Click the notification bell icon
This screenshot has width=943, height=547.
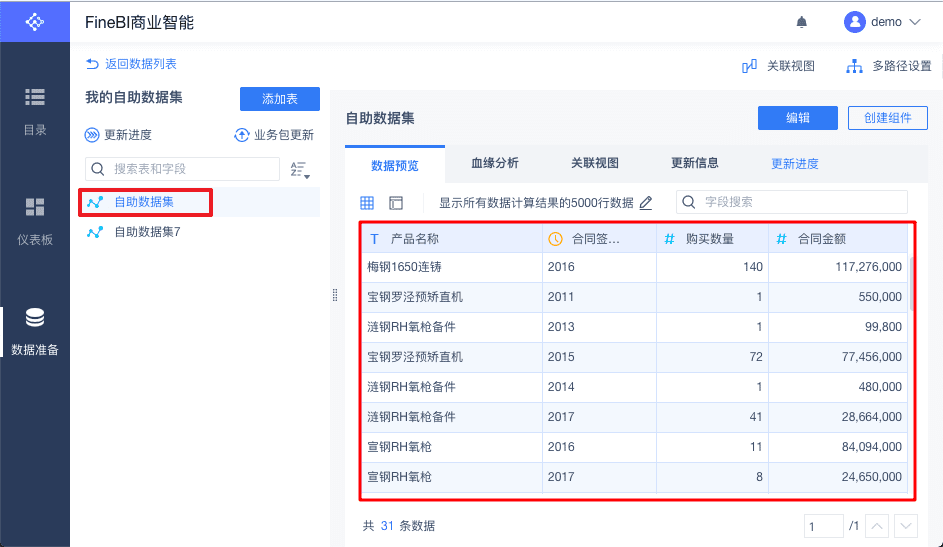coord(801,22)
